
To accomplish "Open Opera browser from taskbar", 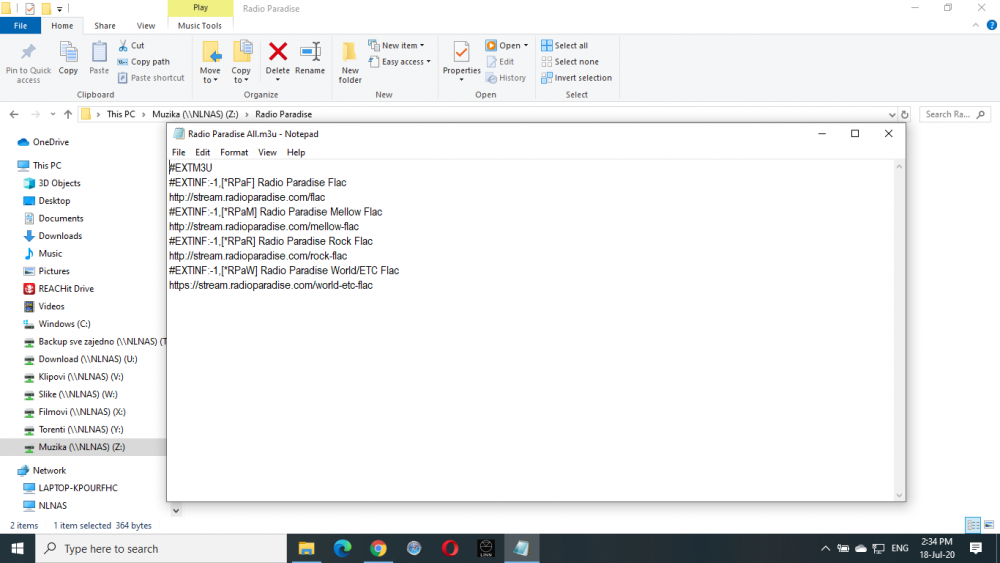I will click(450, 548).
